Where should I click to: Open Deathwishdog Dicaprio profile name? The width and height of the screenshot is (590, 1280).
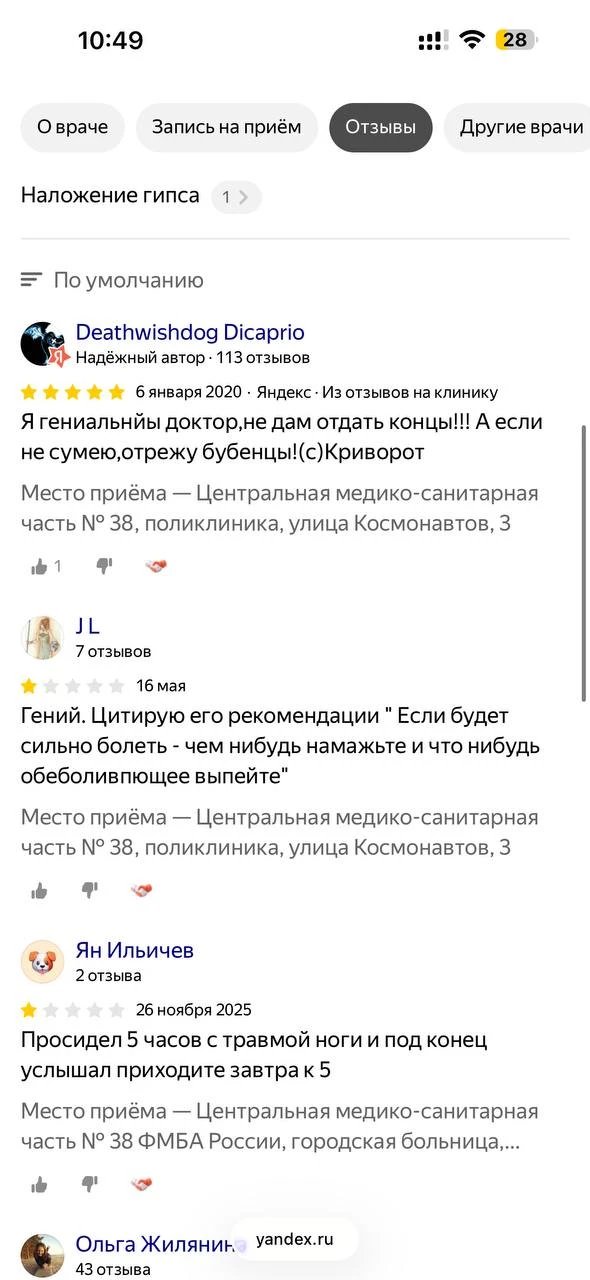click(190, 333)
